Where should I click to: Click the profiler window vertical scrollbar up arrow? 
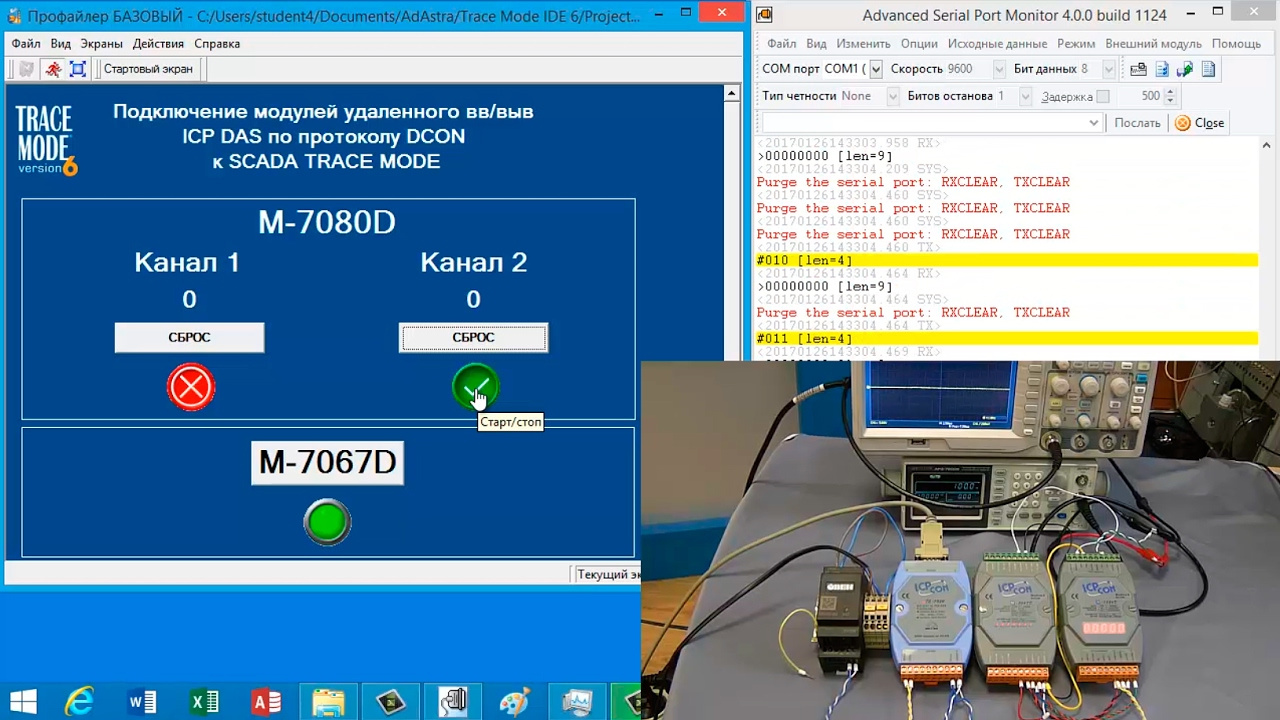tap(730, 93)
